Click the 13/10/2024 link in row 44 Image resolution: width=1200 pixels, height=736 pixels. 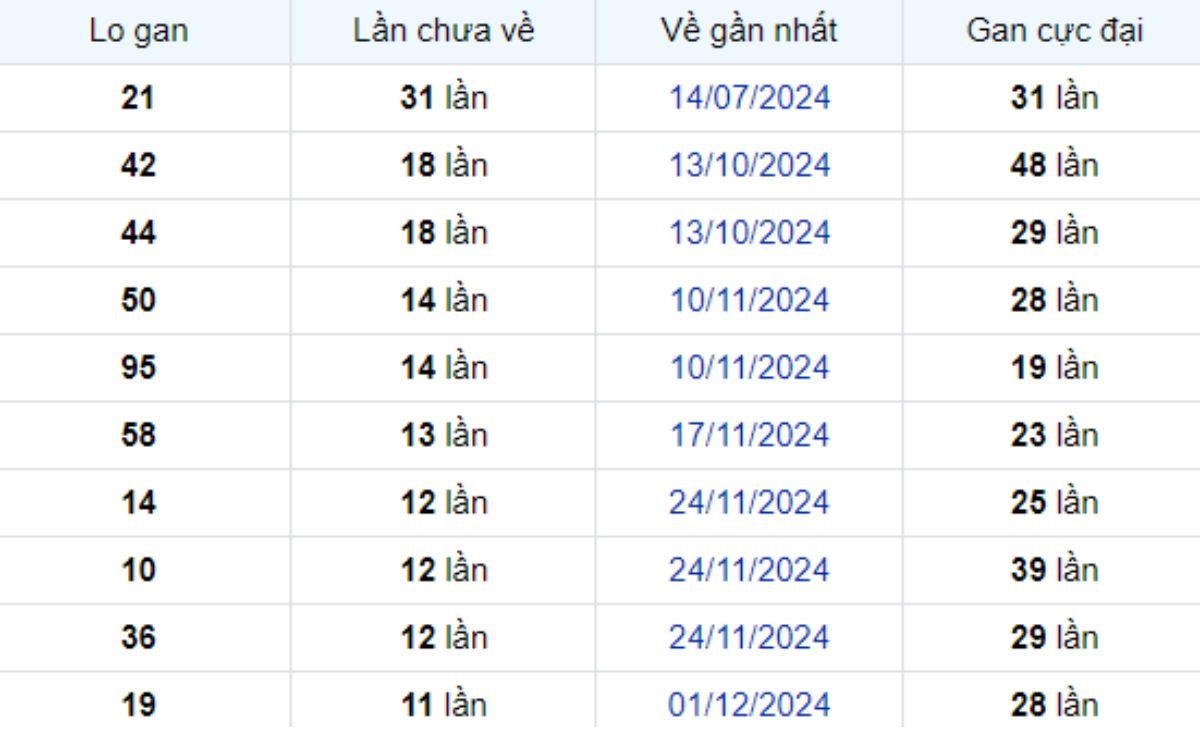tap(749, 233)
